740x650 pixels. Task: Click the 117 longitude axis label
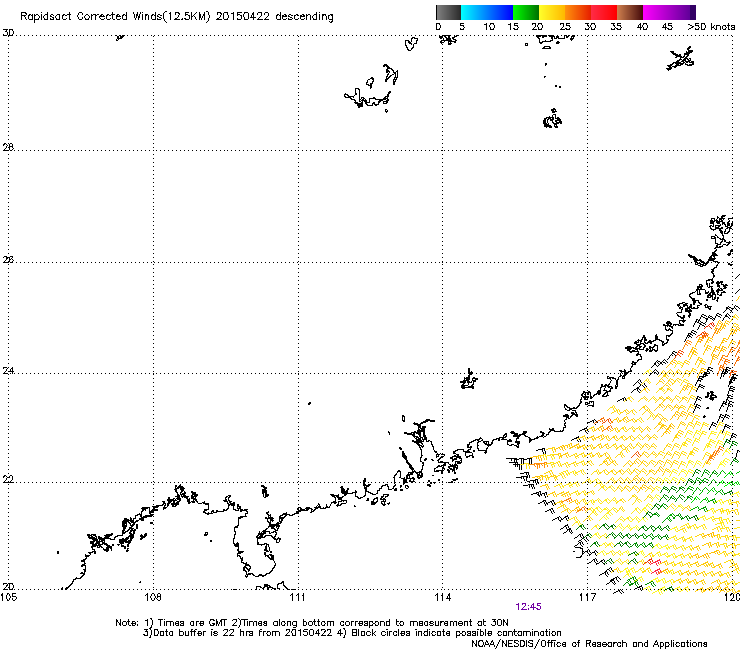(x=587, y=598)
